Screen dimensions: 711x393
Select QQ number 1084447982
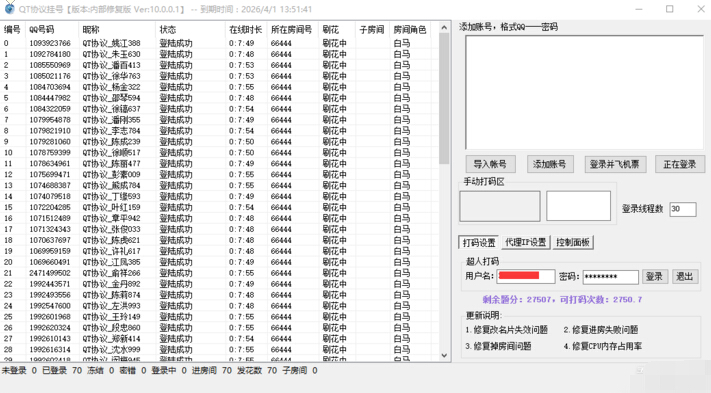coord(50,98)
